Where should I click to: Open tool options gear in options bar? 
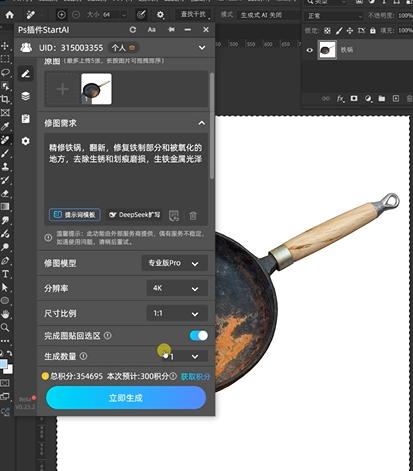tap(160, 15)
